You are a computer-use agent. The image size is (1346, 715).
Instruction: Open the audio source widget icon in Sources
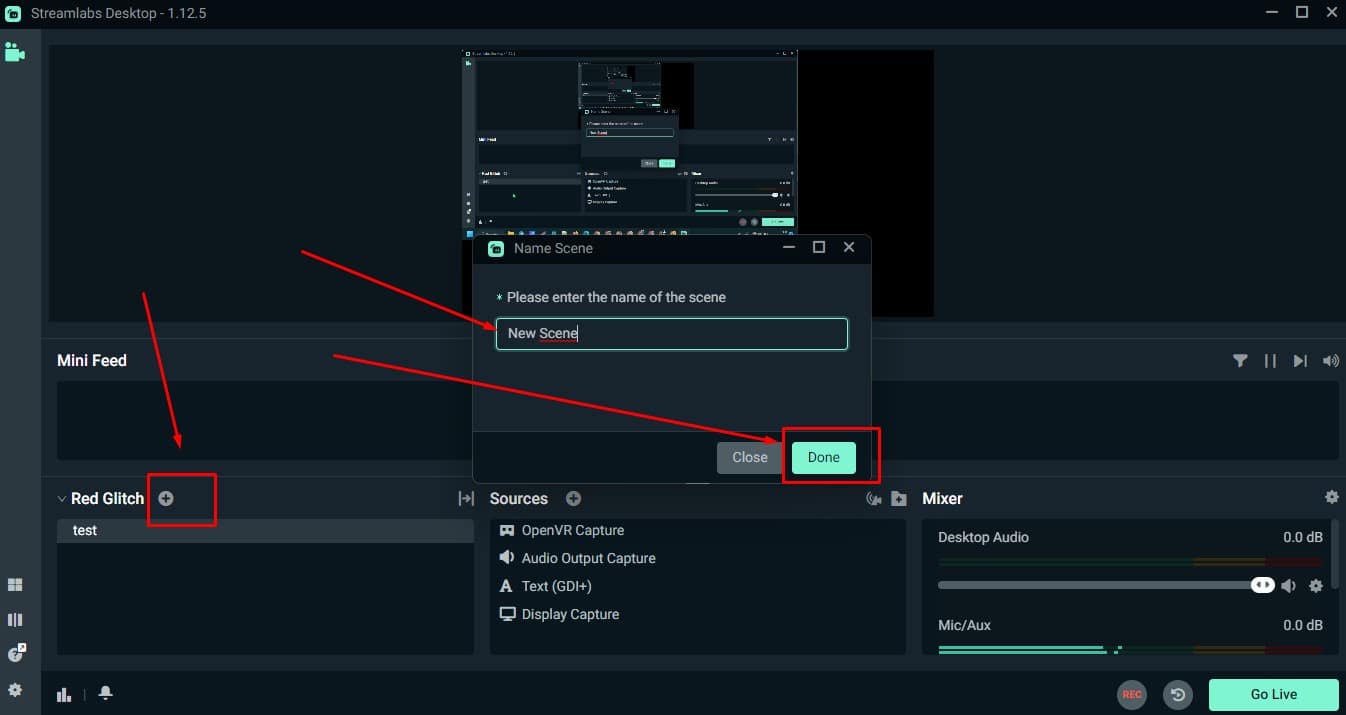click(873, 498)
